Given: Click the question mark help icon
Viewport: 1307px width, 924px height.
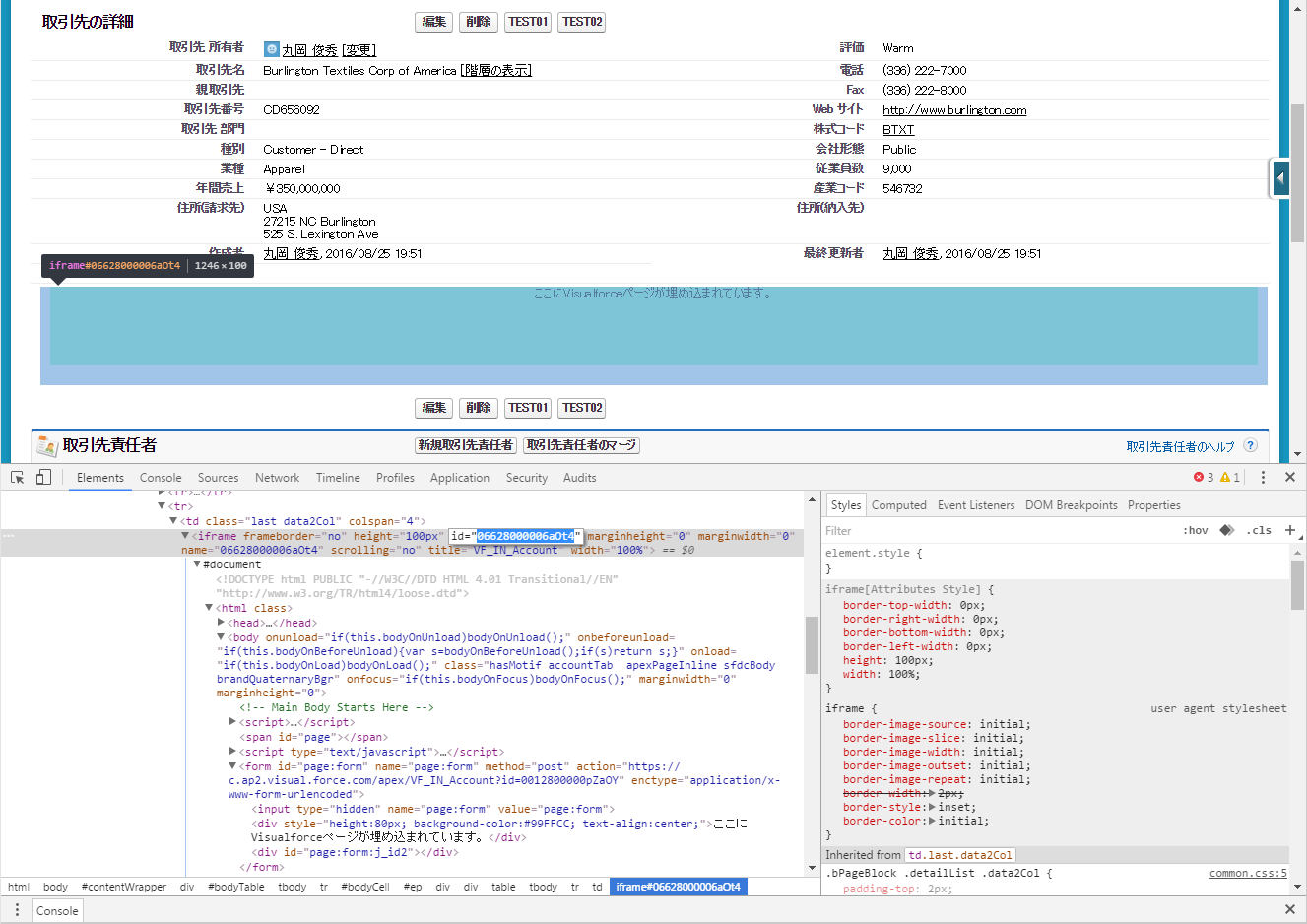Looking at the screenshot, I should tap(1250, 445).
